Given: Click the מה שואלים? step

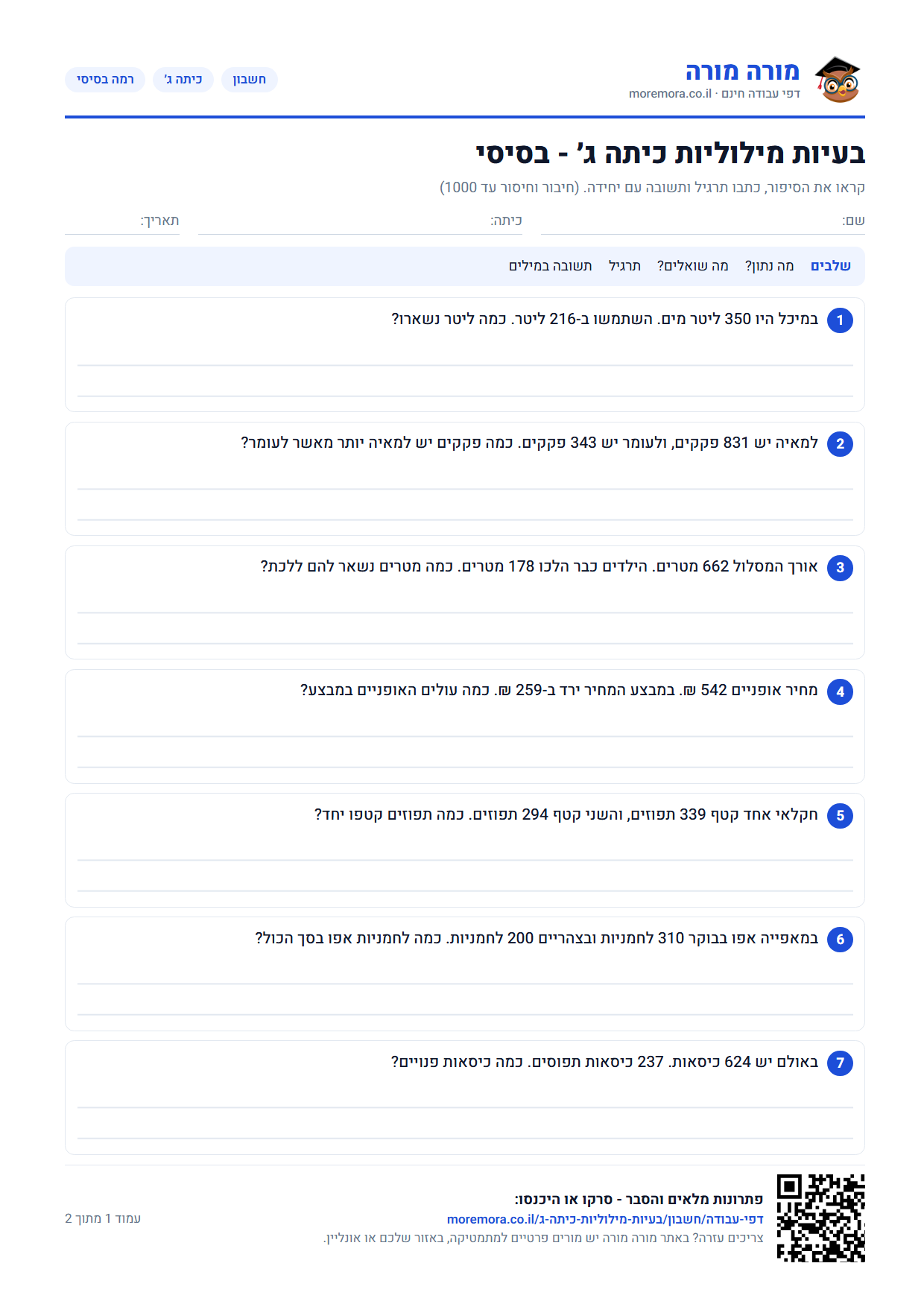Looking at the screenshot, I should [x=692, y=266].
